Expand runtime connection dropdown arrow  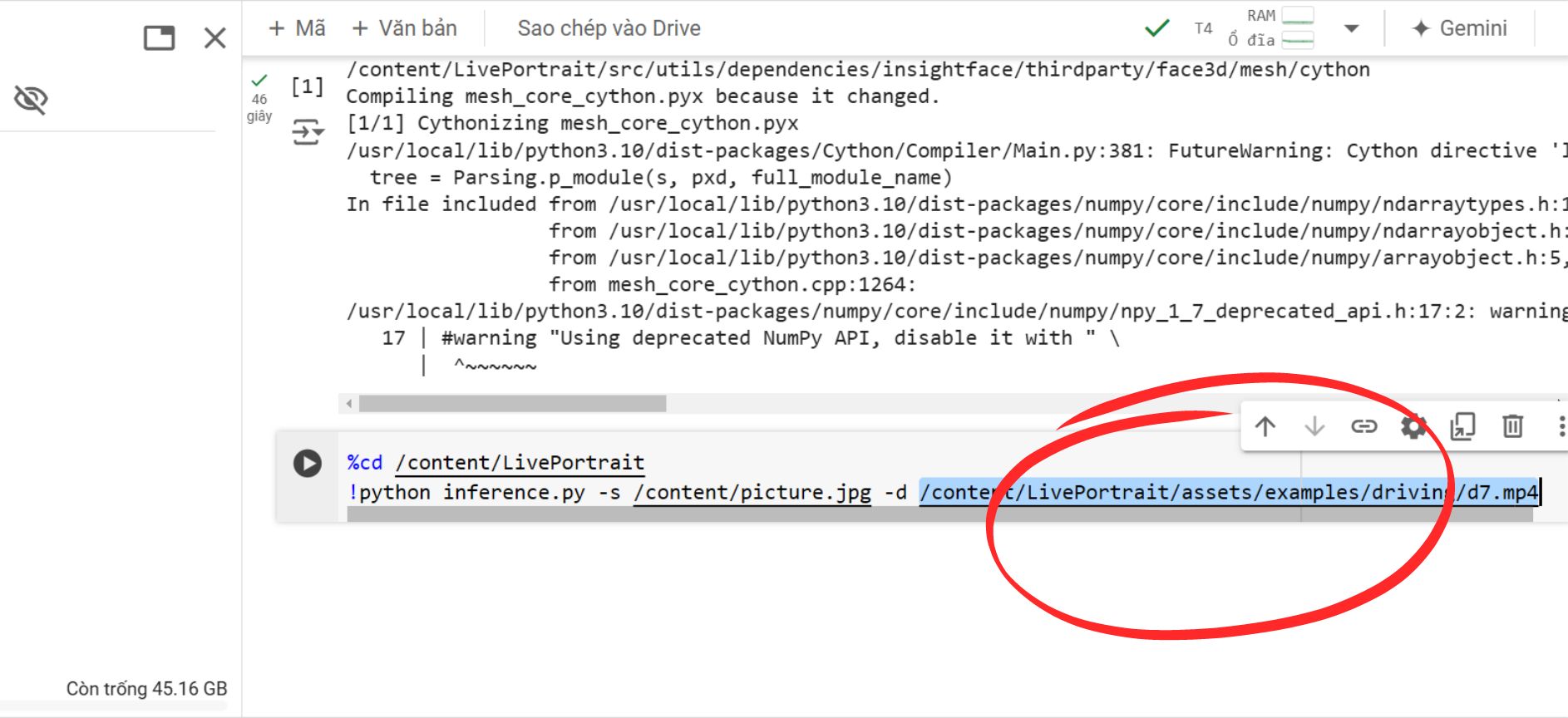1352,28
